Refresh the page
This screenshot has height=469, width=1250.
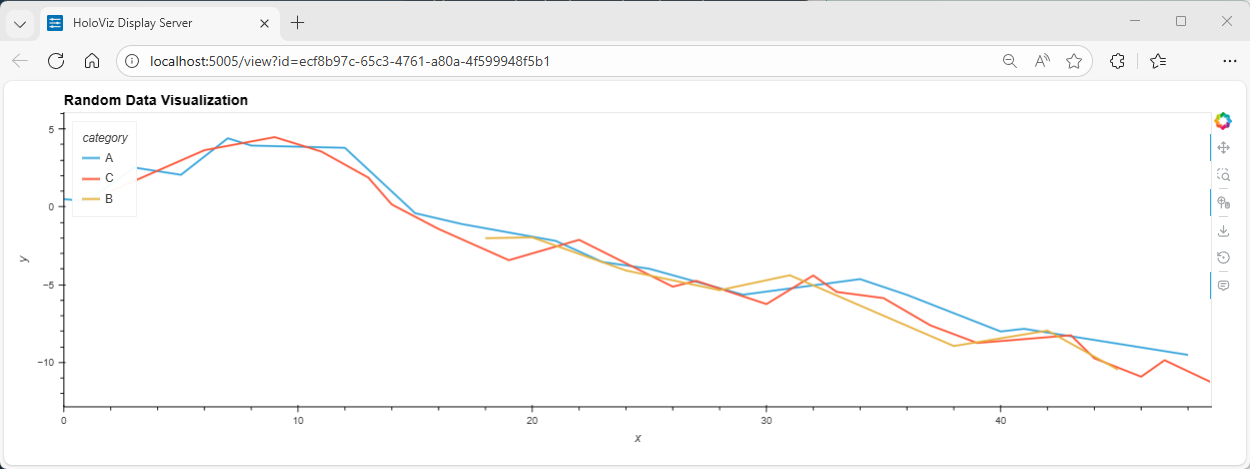click(56, 61)
